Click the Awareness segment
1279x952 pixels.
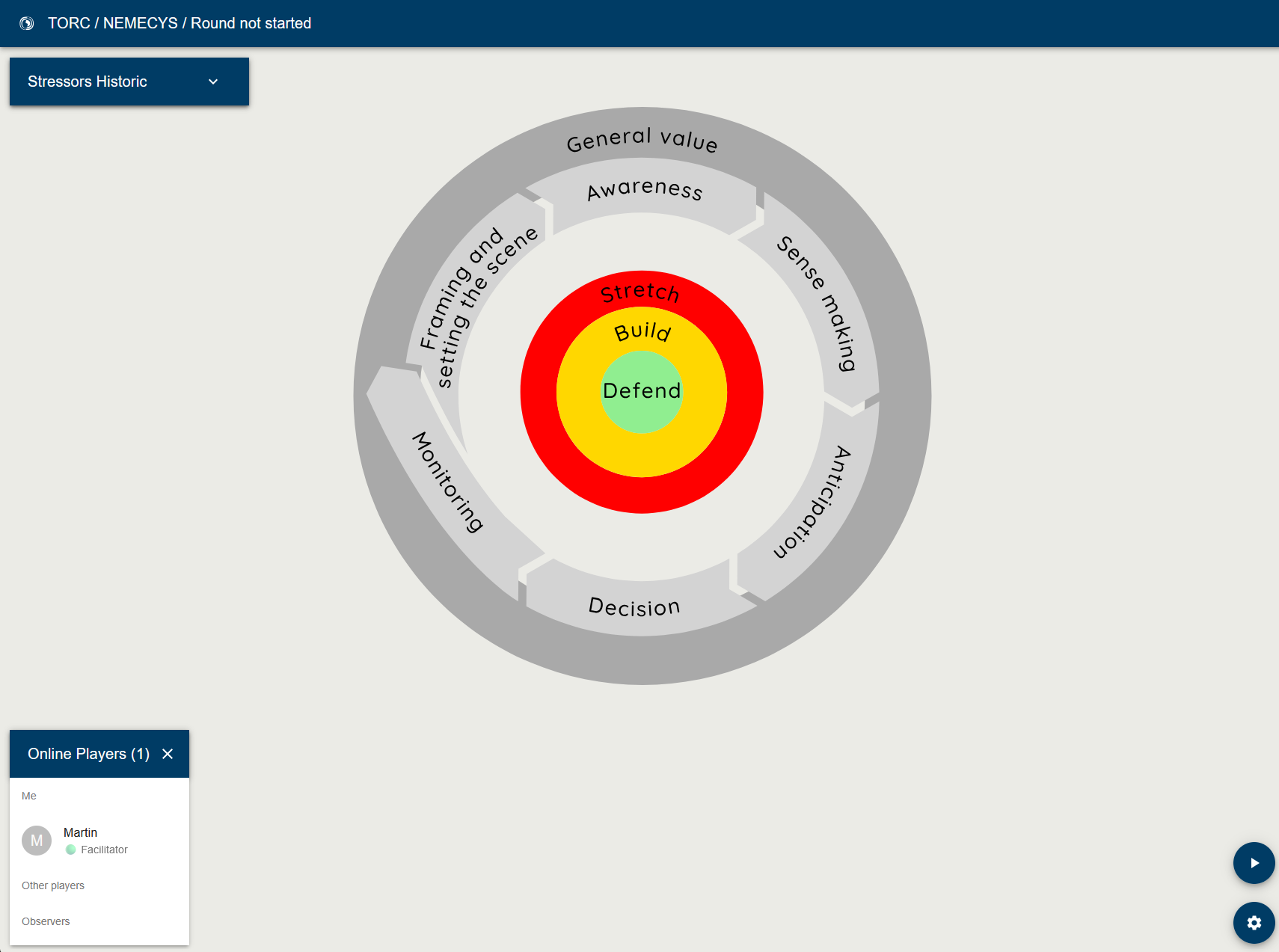(645, 189)
